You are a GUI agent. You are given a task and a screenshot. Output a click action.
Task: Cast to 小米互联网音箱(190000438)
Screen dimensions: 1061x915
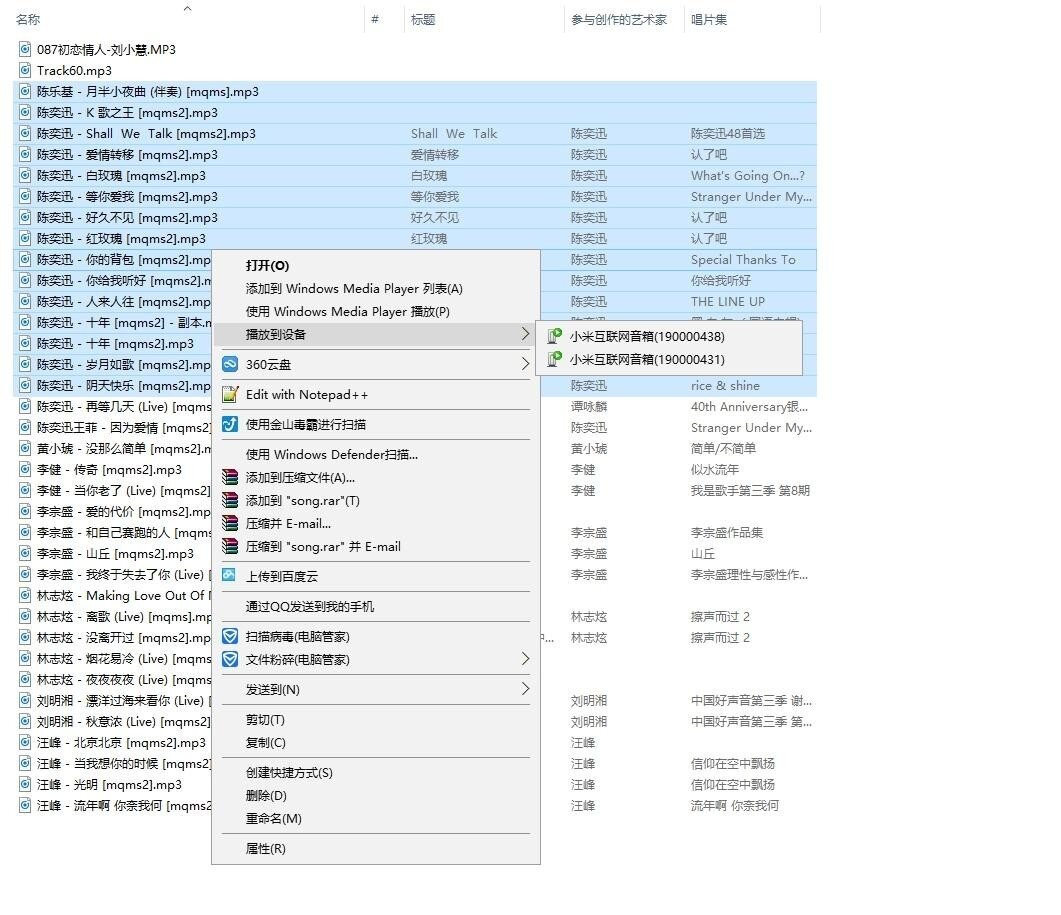pos(647,336)
